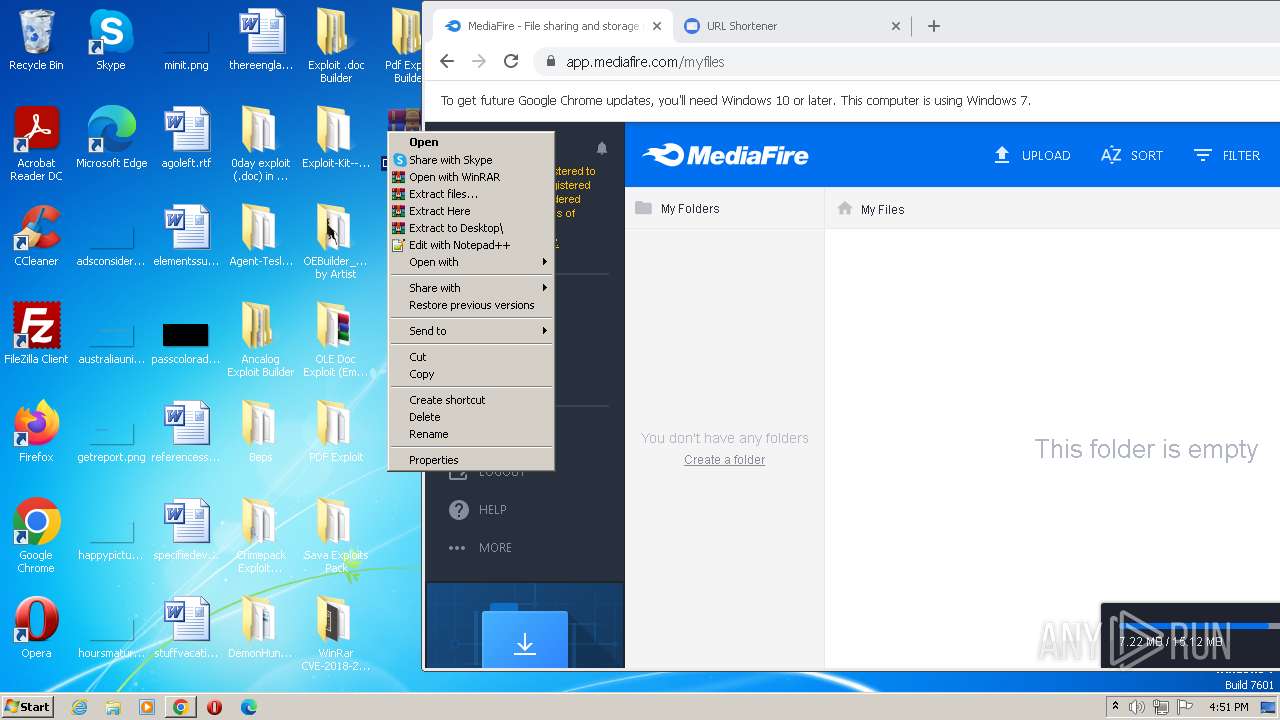Image resolution: width=1280 pixels, height=720 pixels.
Task: Expand the Send to submenu
Action: pos(471,331)
